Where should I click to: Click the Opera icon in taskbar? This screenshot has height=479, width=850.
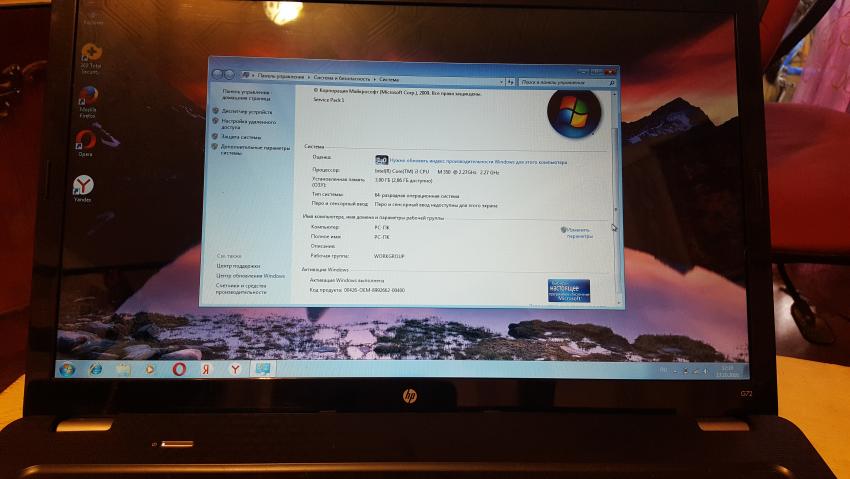coord(178,369)
